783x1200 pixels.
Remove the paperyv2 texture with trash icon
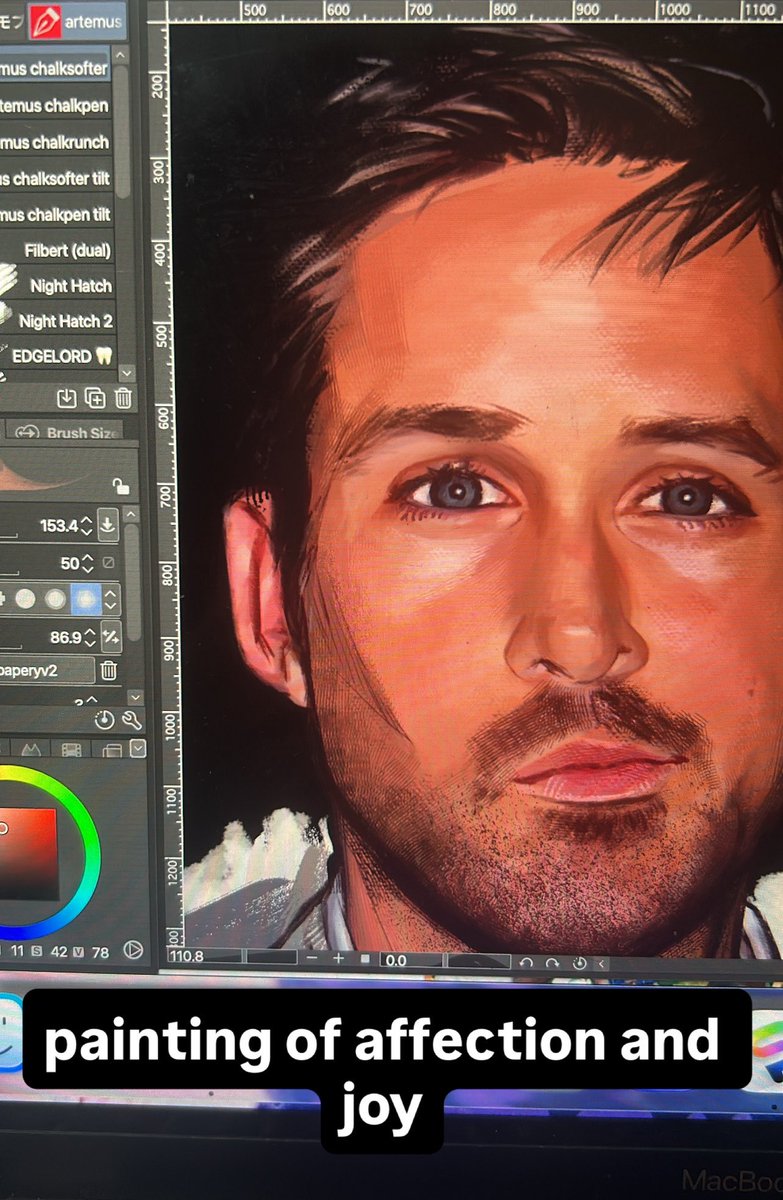[109, 671]
